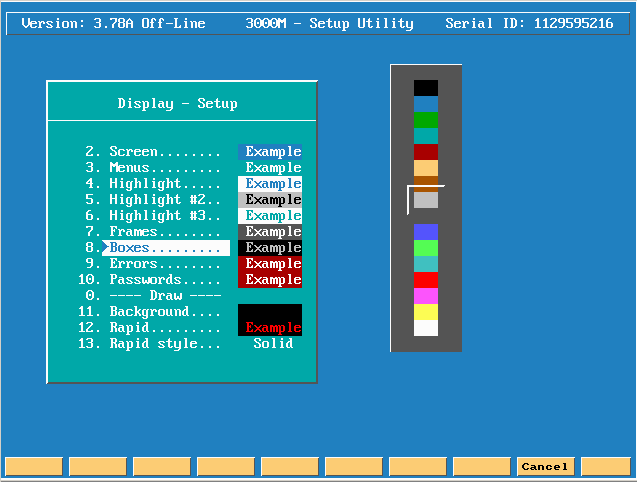Click the 3000M - Setup Utility title
Image resolution: width=637 pixels, height=482 pixels.
tap(329, 23)
